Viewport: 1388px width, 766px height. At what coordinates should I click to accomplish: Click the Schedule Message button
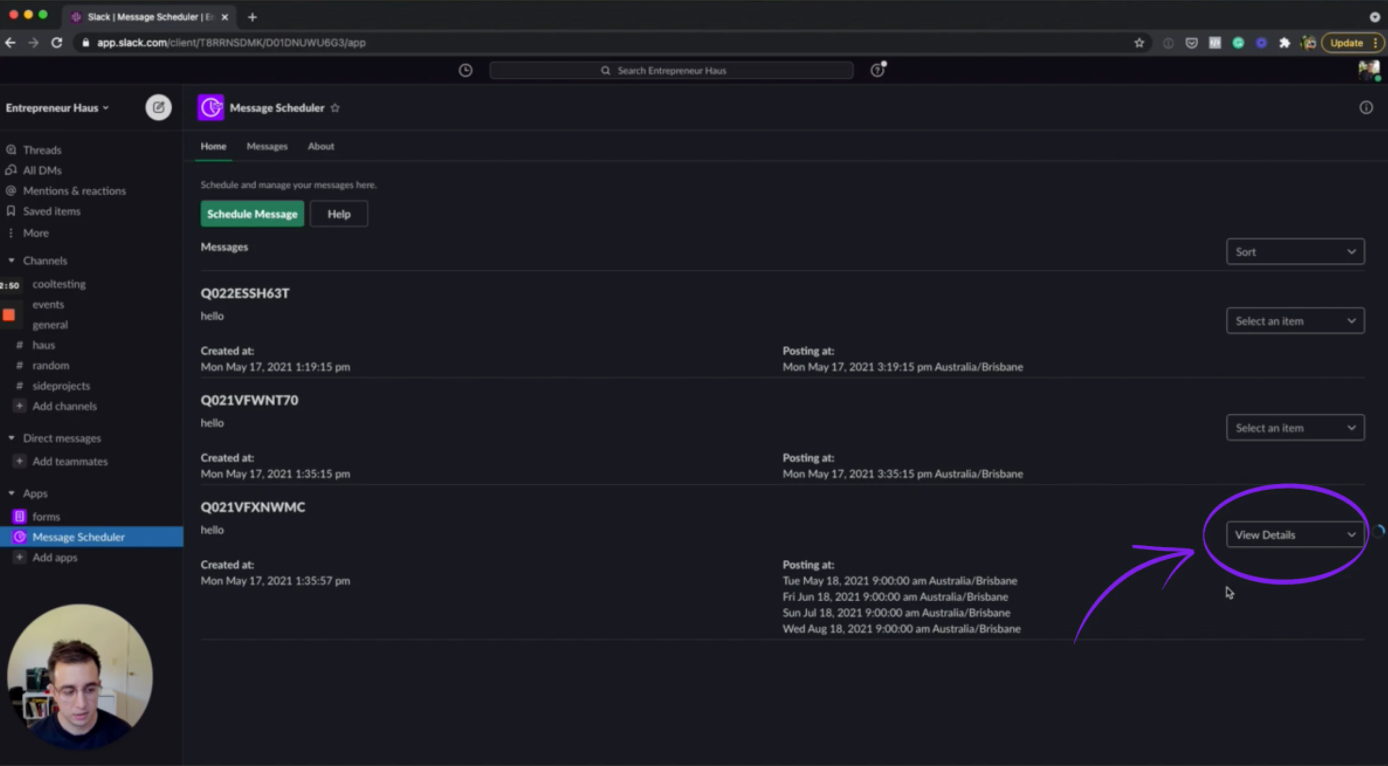tap(252, 214)
